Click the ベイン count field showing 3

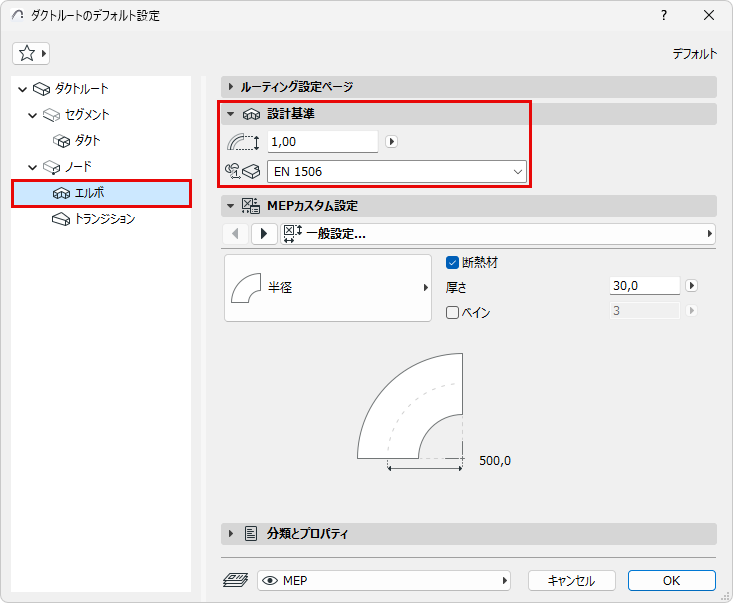(645, 310)
